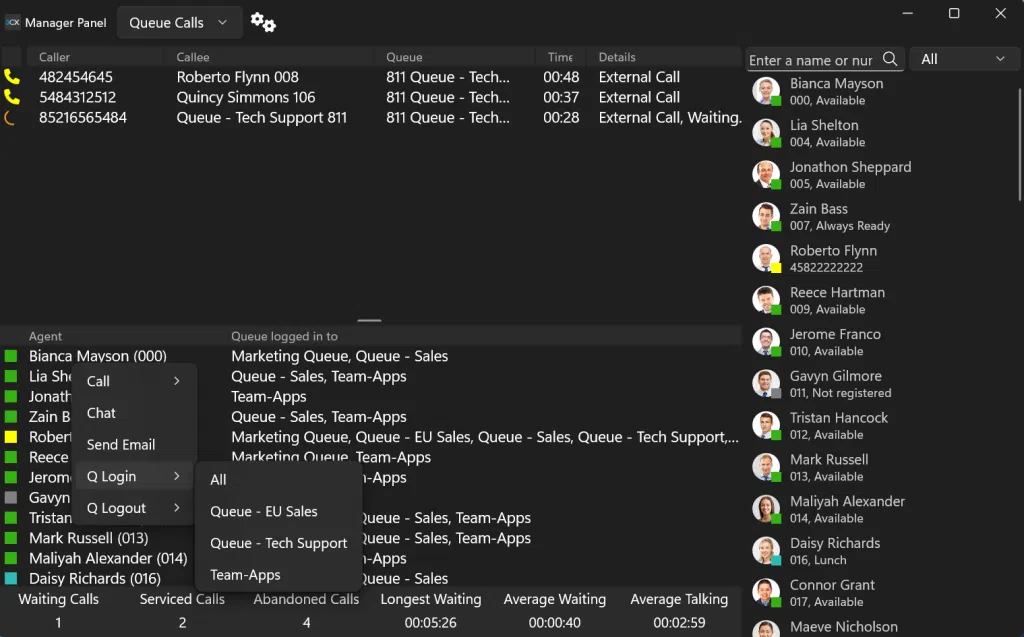Open the Queue Calls view dropdown
The height and width of the screenshot is (637, 1024).
[x=178, y=23]
